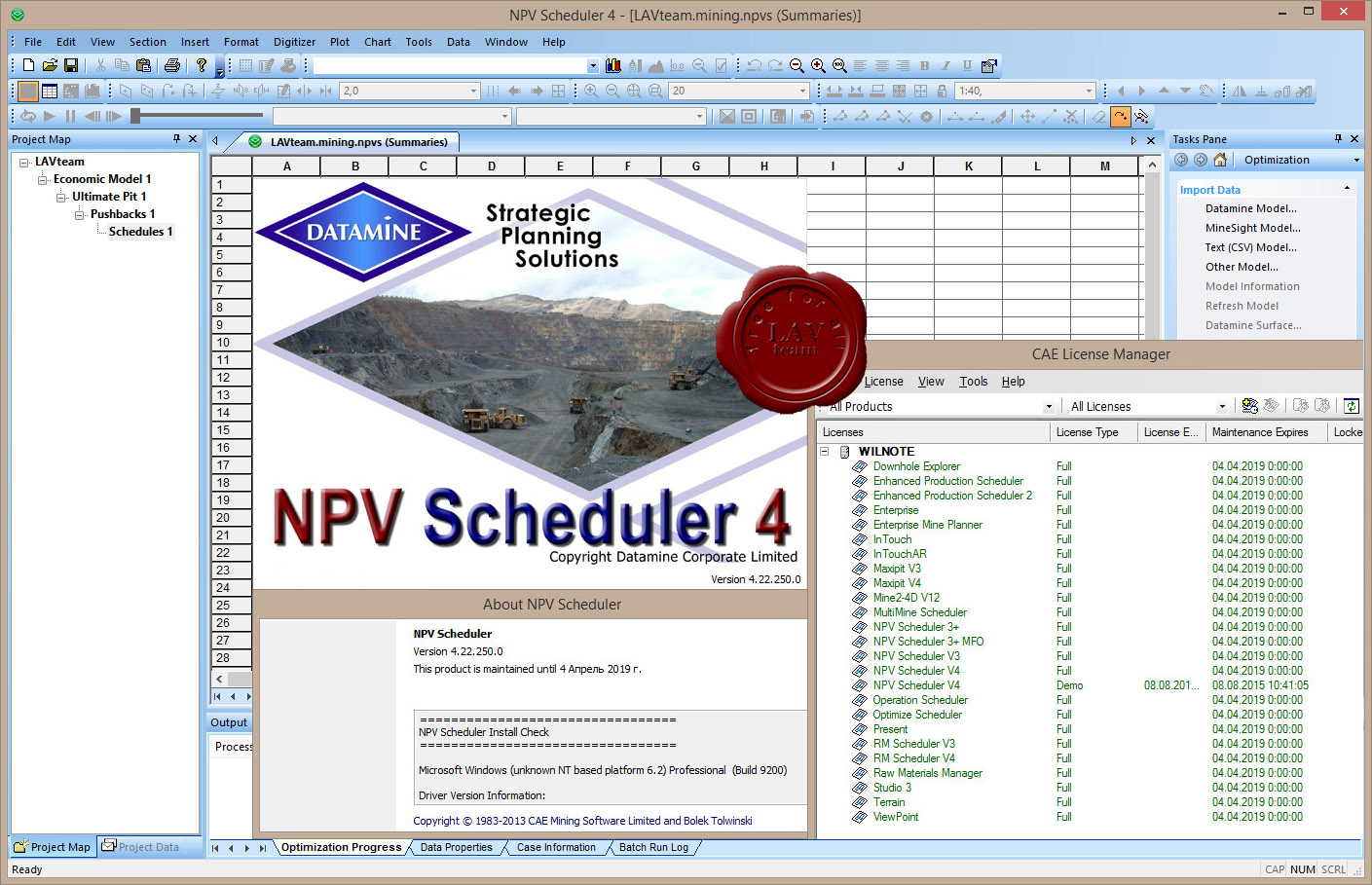Switch to the Batch Run Log tab

pos(653,847)
